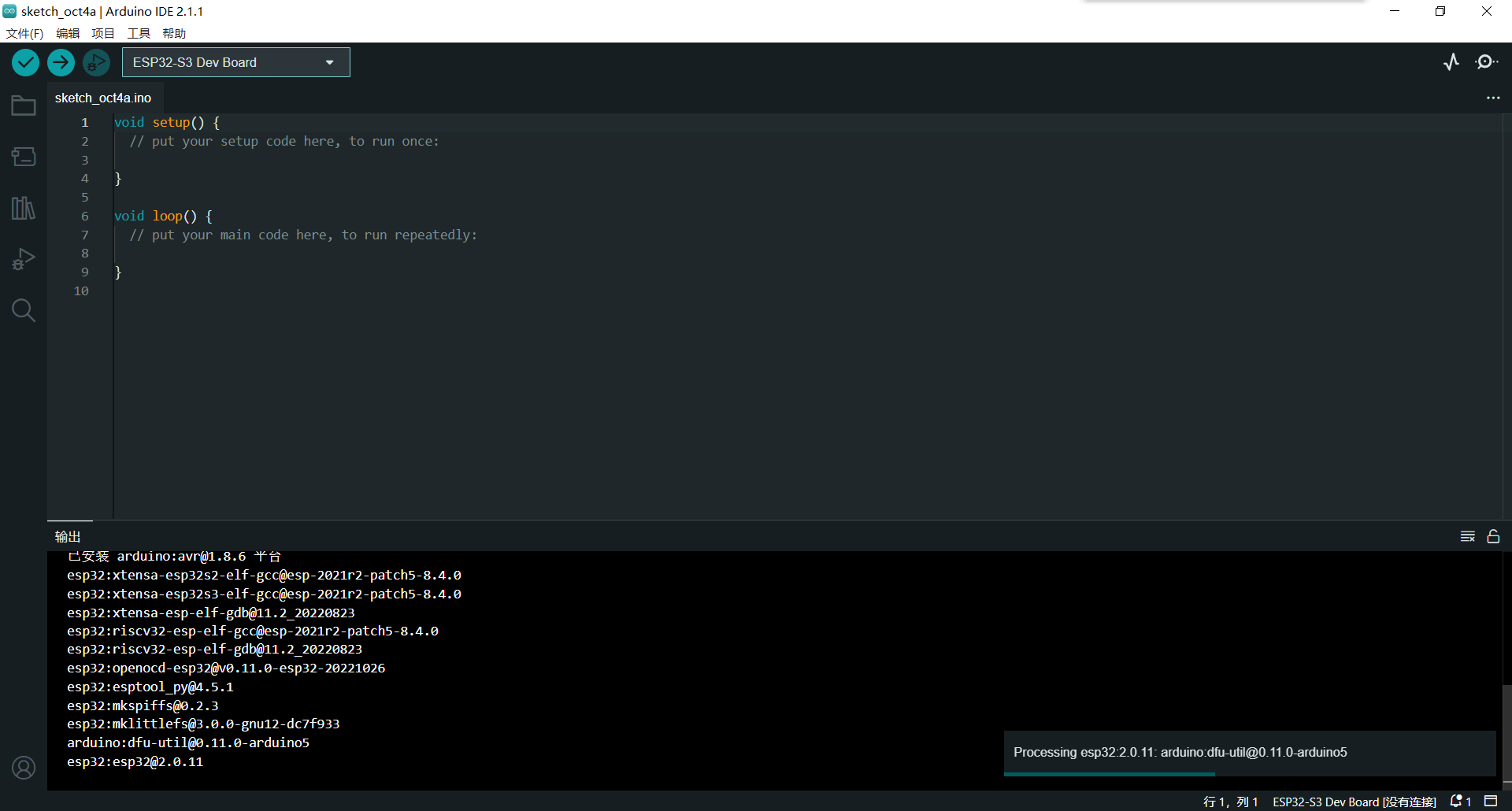Open the ESP32-S3 Dev Board selector dropdown
1512x811 pixels.
tap(235, 62)
